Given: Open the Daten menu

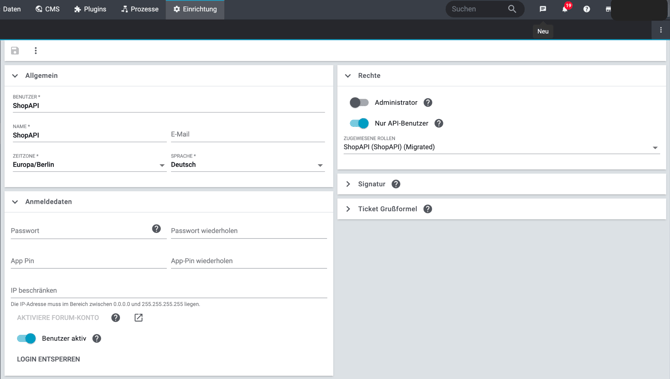Looking at the screenshot, I should click(x=12, y=9).
